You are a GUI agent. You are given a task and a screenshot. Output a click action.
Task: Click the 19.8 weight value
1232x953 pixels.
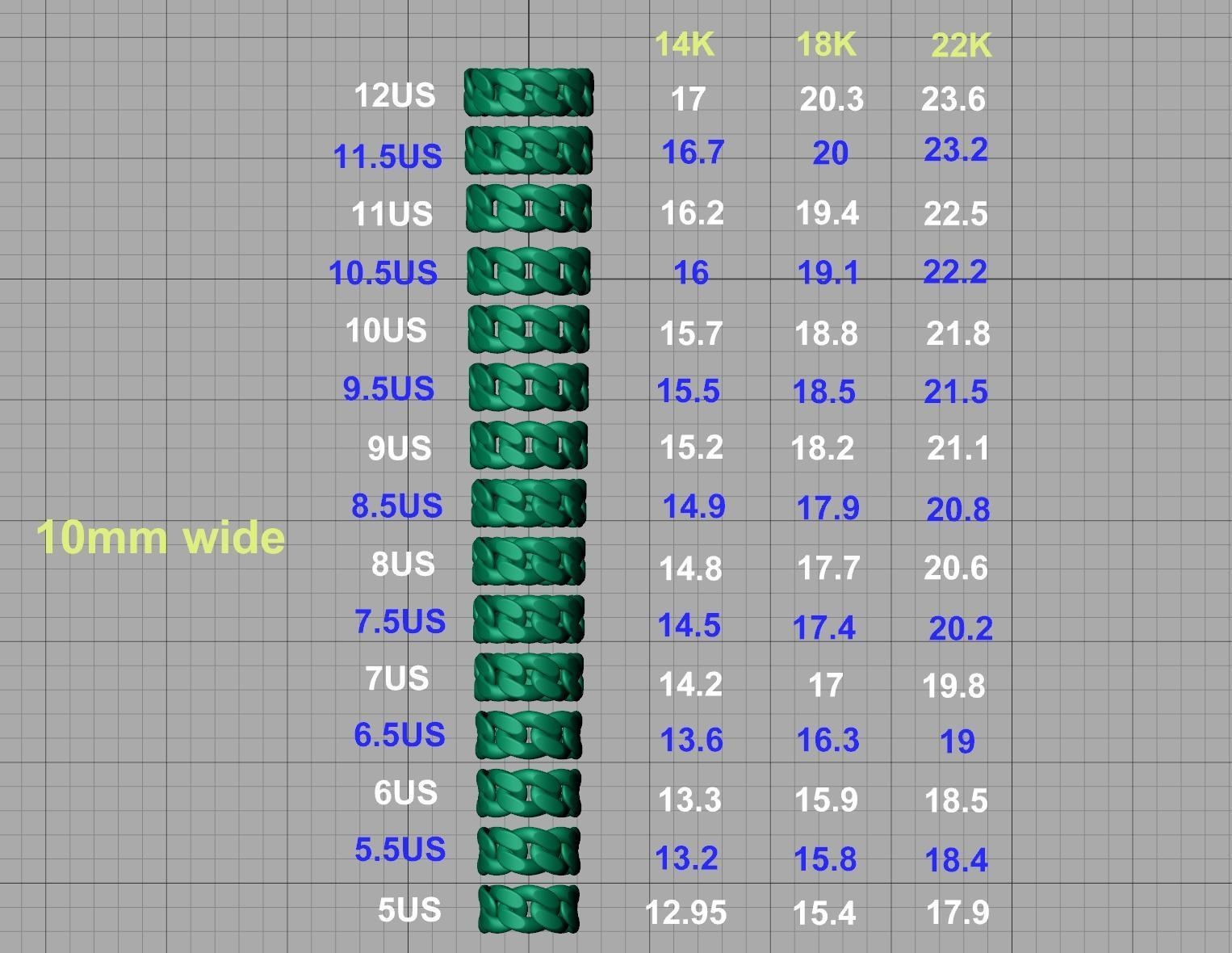pyautogui.click(x=953, y=686)
